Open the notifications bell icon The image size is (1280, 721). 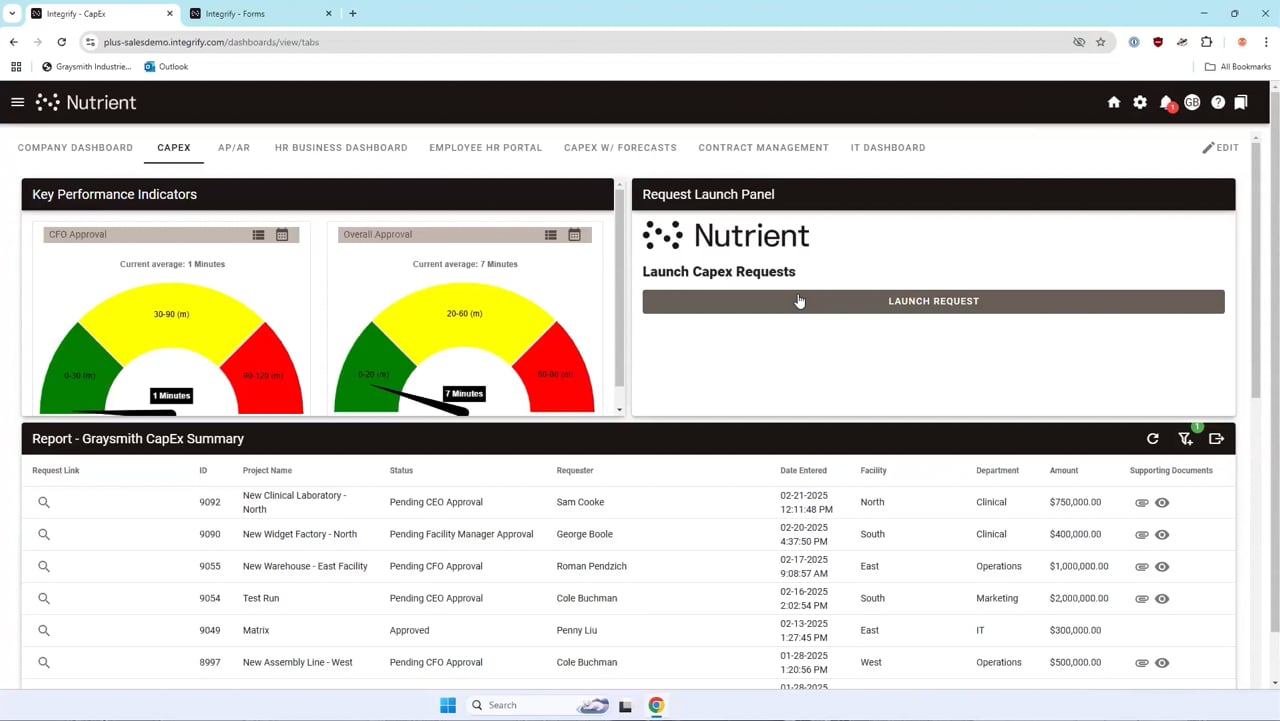[x=1166, y=102]
